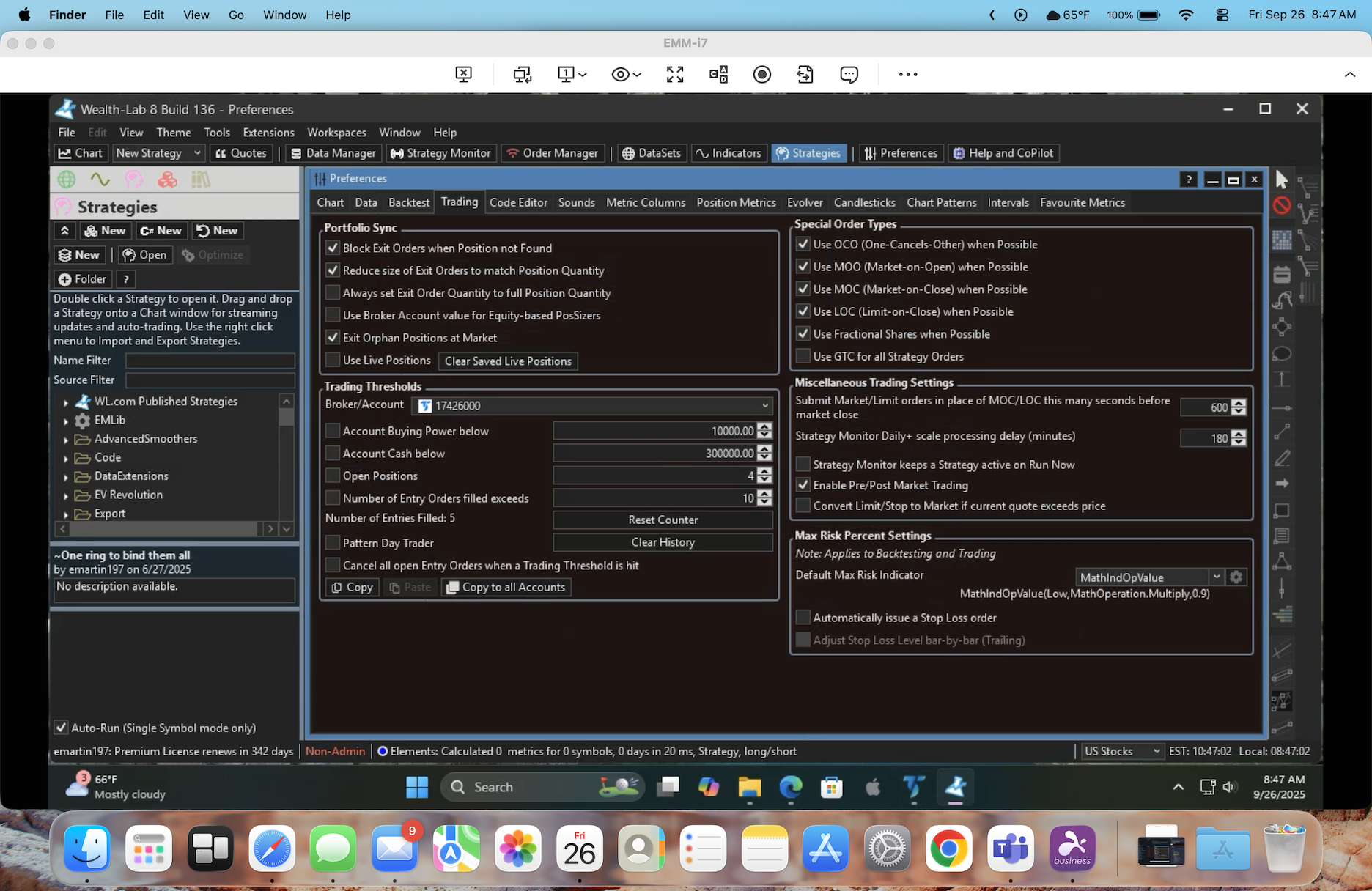Click the gear next to MathIndOpValue
The height and width of the screenshot is (891, 1372).
click(1236, 577)
